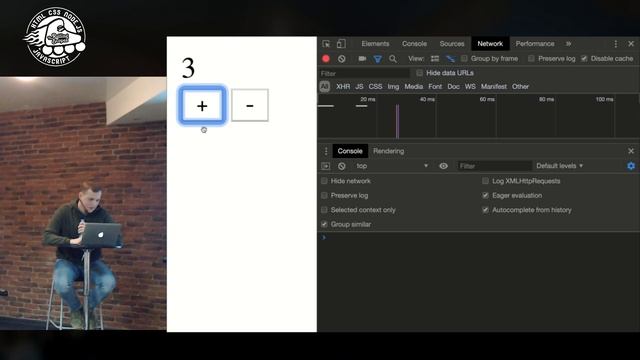
Task: Filter requests by Font
Action: pos(435,87)
